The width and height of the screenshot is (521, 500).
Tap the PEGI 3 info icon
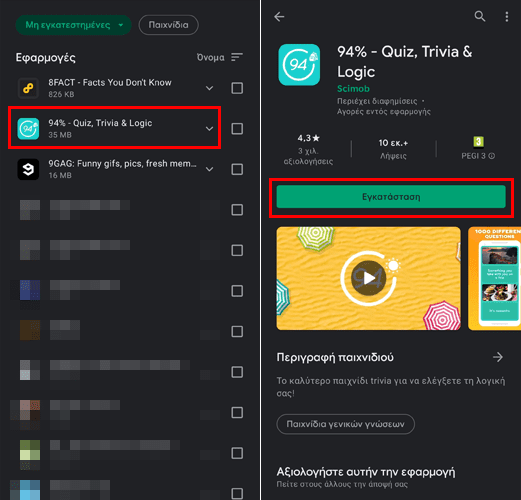[492, 156]
